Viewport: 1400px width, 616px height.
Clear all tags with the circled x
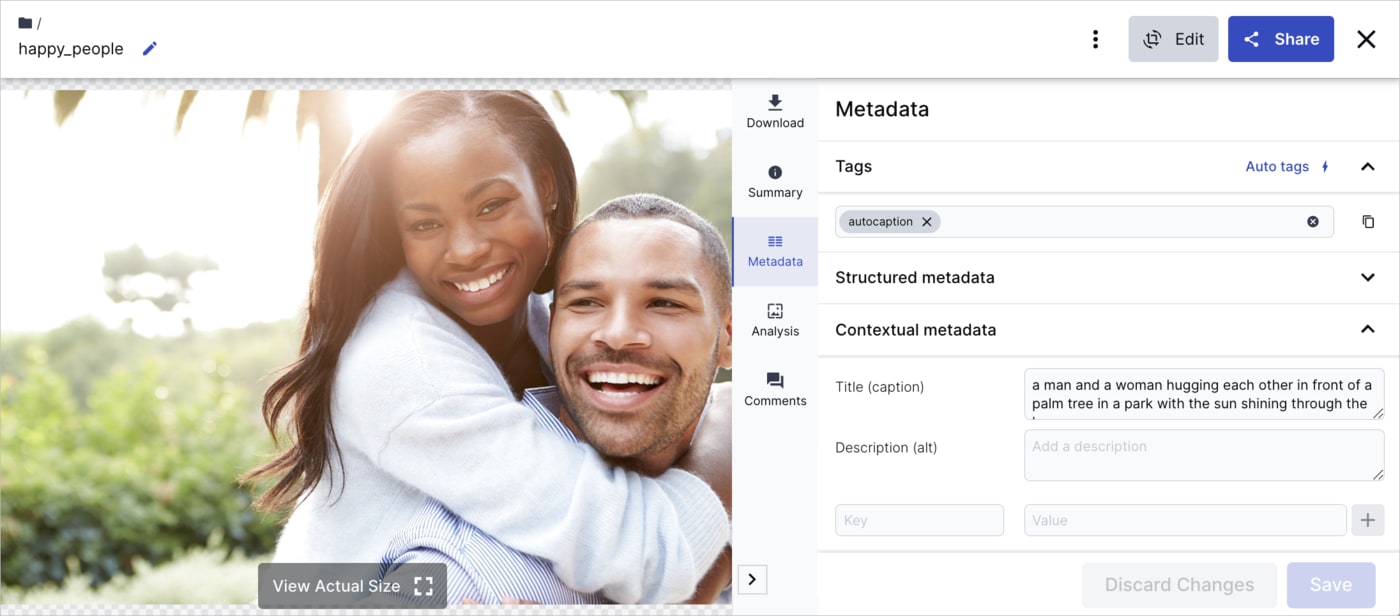click(x=1313, y=222)
